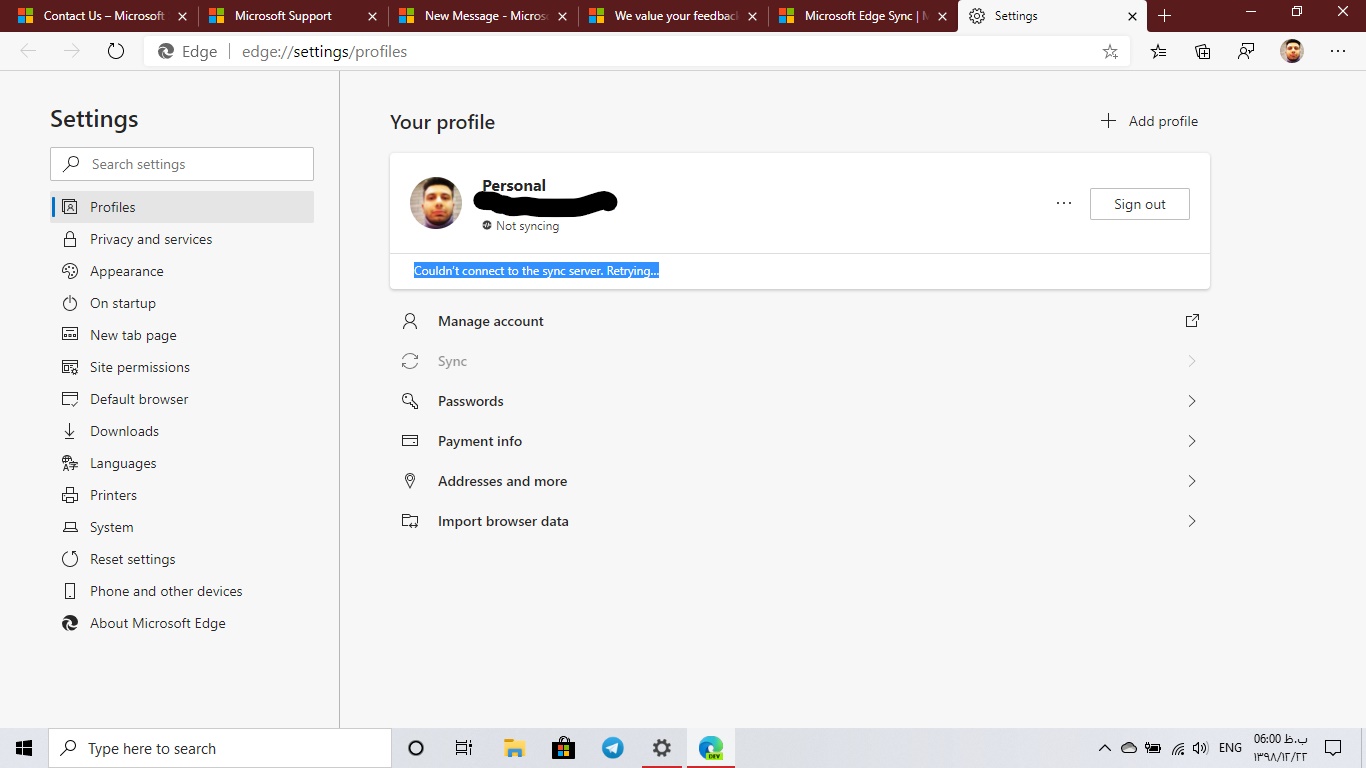1366x768 pixels.
Task: Open Cortana circle on taskbar
Action: tap(416, 748)
